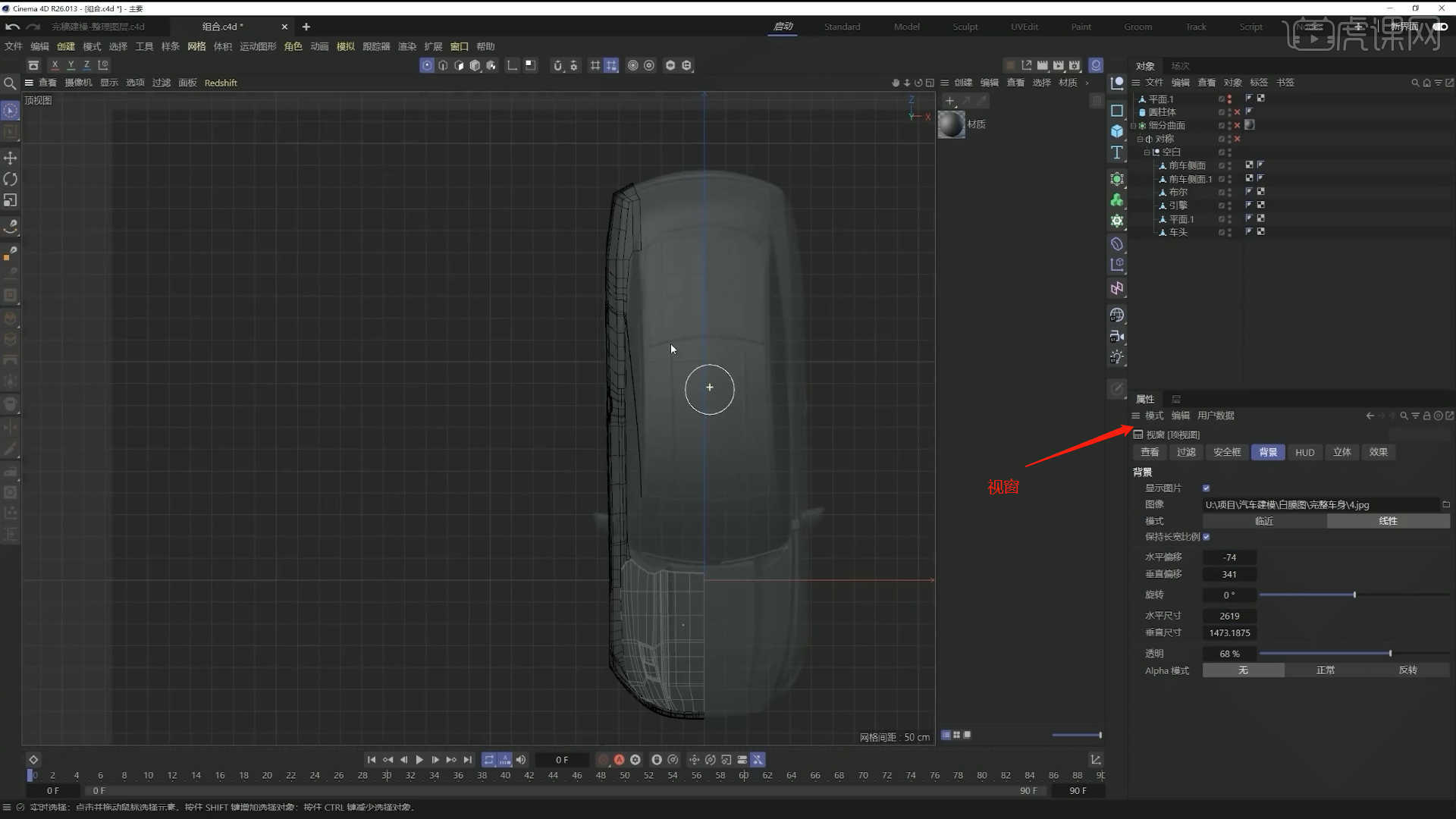
Task: Click the points mode icon in top toolbar
Action: [427, 65]
